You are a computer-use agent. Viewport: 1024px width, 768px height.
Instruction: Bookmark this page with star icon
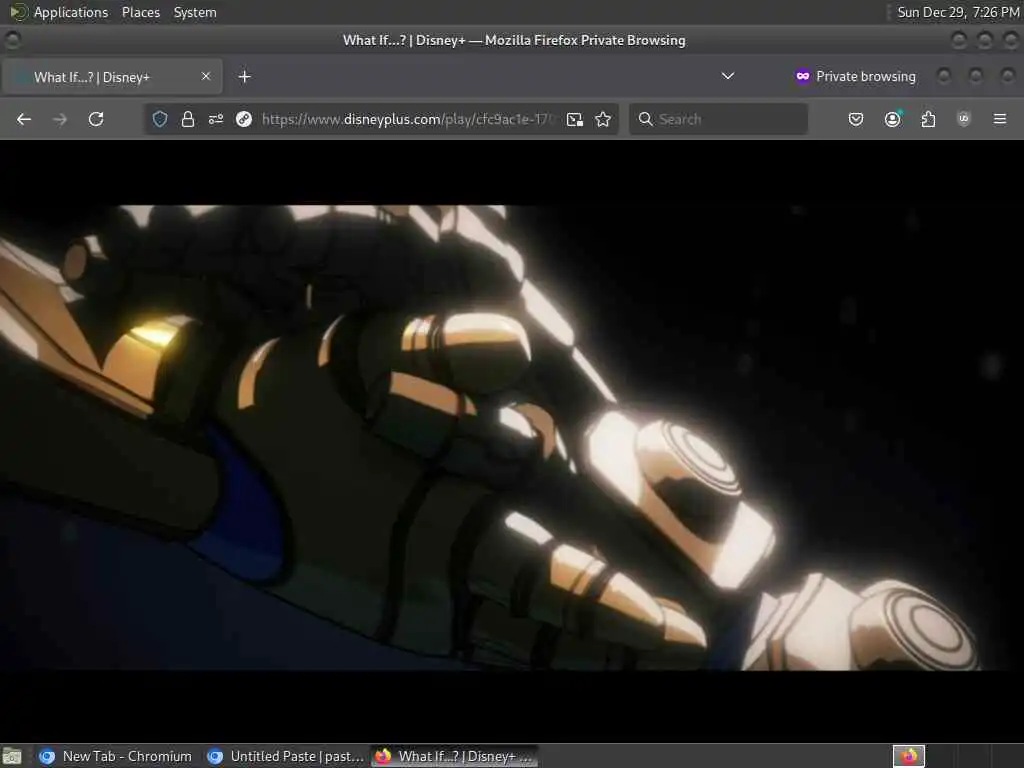[603, 119]
